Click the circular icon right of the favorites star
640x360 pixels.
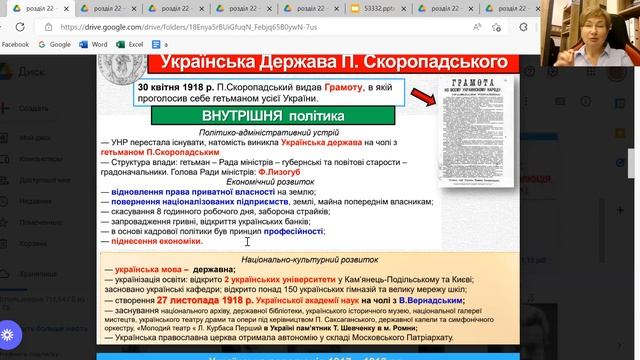pos(524,27)
